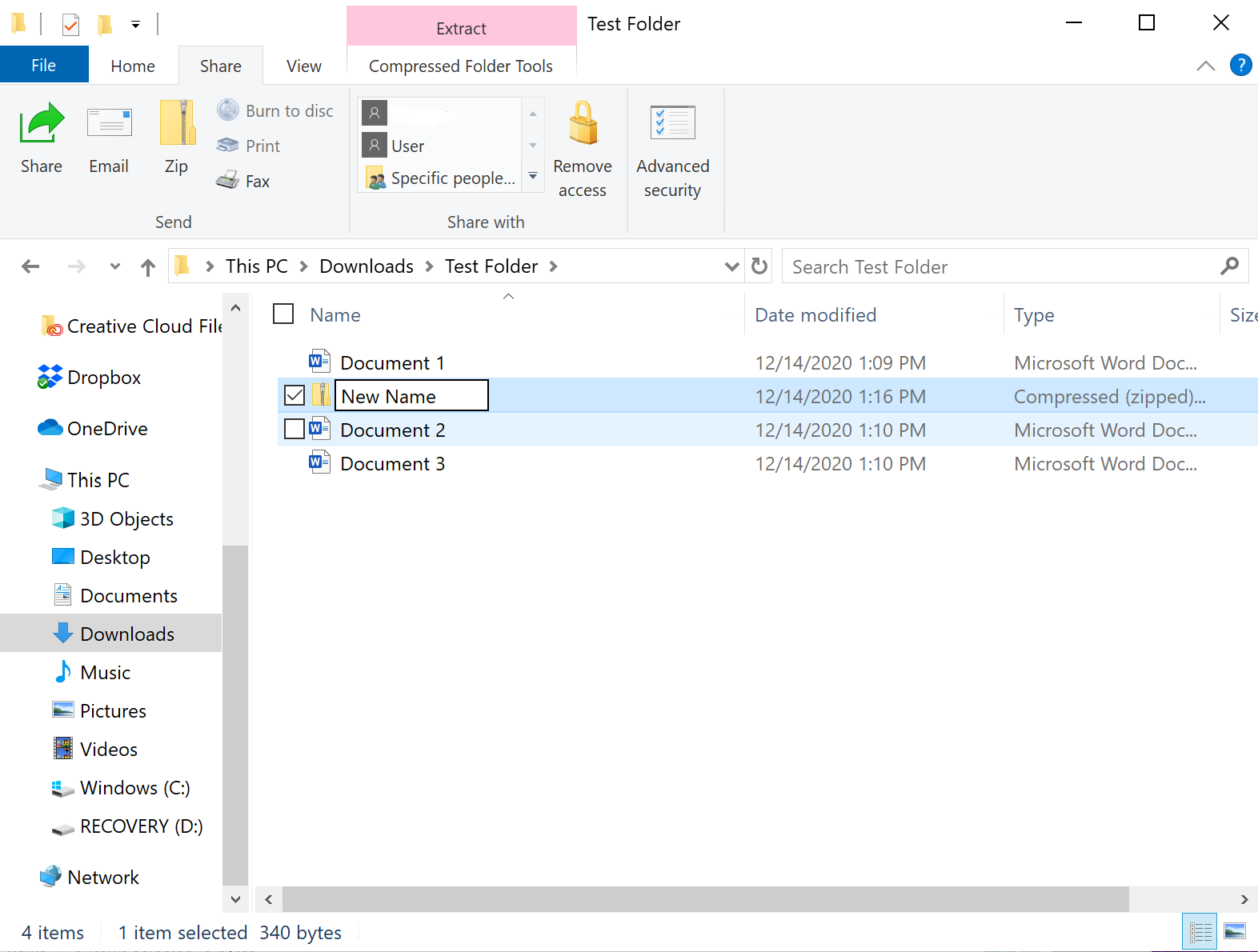Image resolution: width=1258 pixels, height=952 pixels.
Task: Expand the chevron after Downloads in address bar
Action: 429,266
